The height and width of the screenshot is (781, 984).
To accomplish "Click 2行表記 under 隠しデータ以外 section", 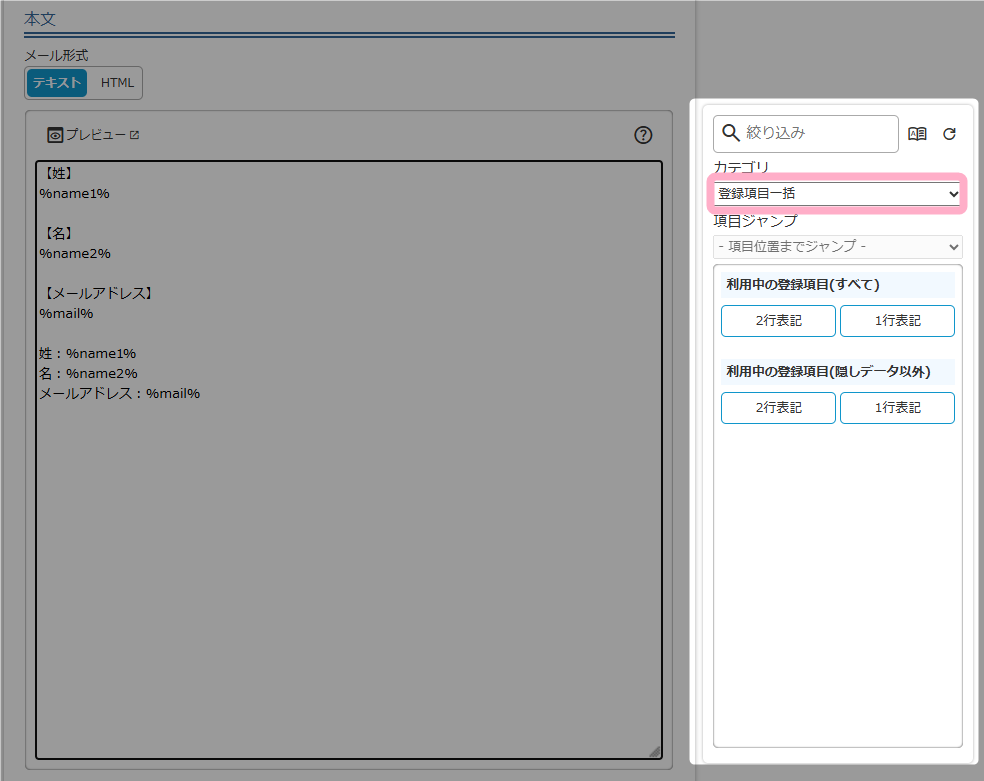I will click(x=778, y=408).
